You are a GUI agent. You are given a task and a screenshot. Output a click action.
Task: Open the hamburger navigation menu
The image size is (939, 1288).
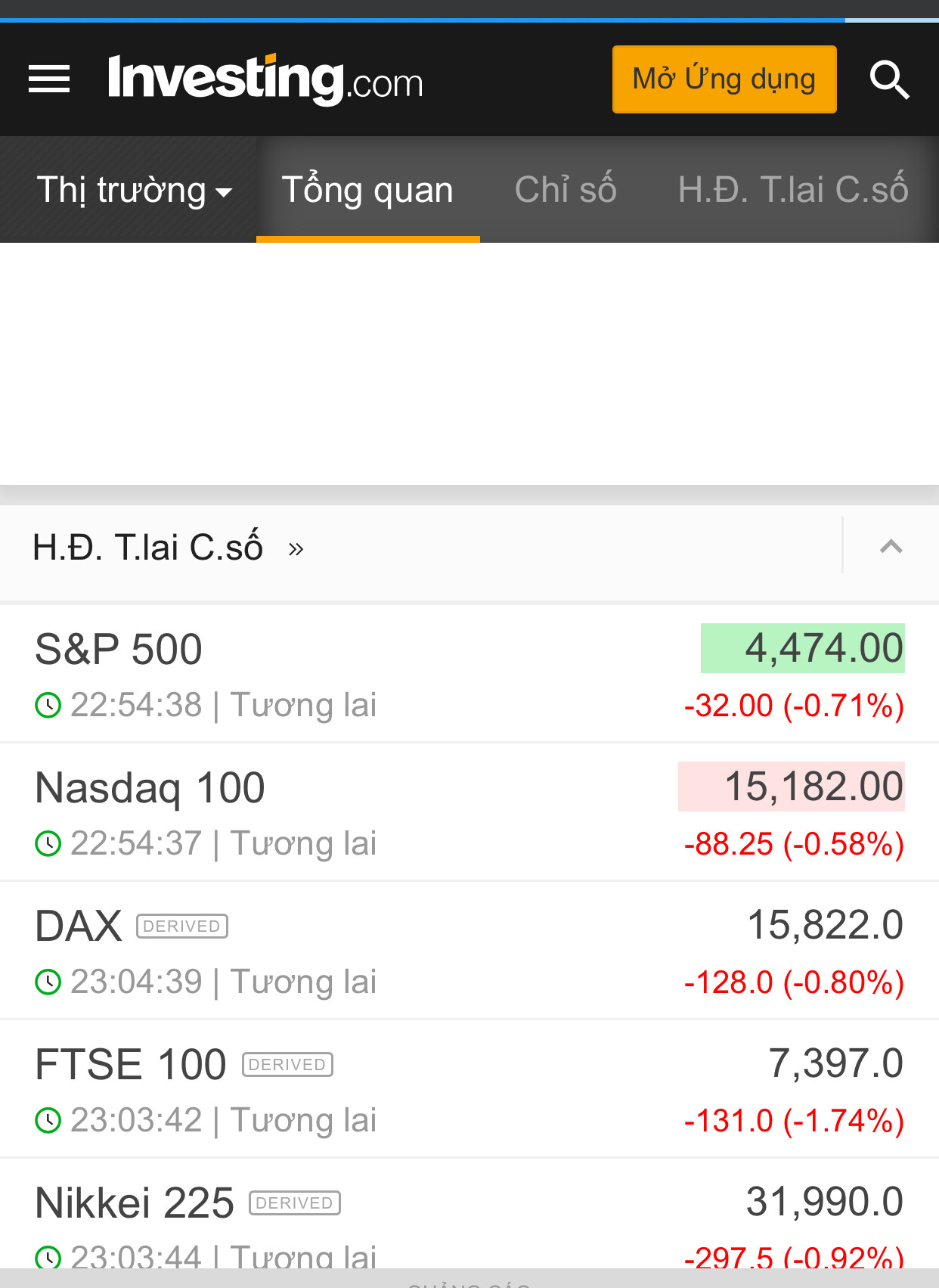coord(49,79)
